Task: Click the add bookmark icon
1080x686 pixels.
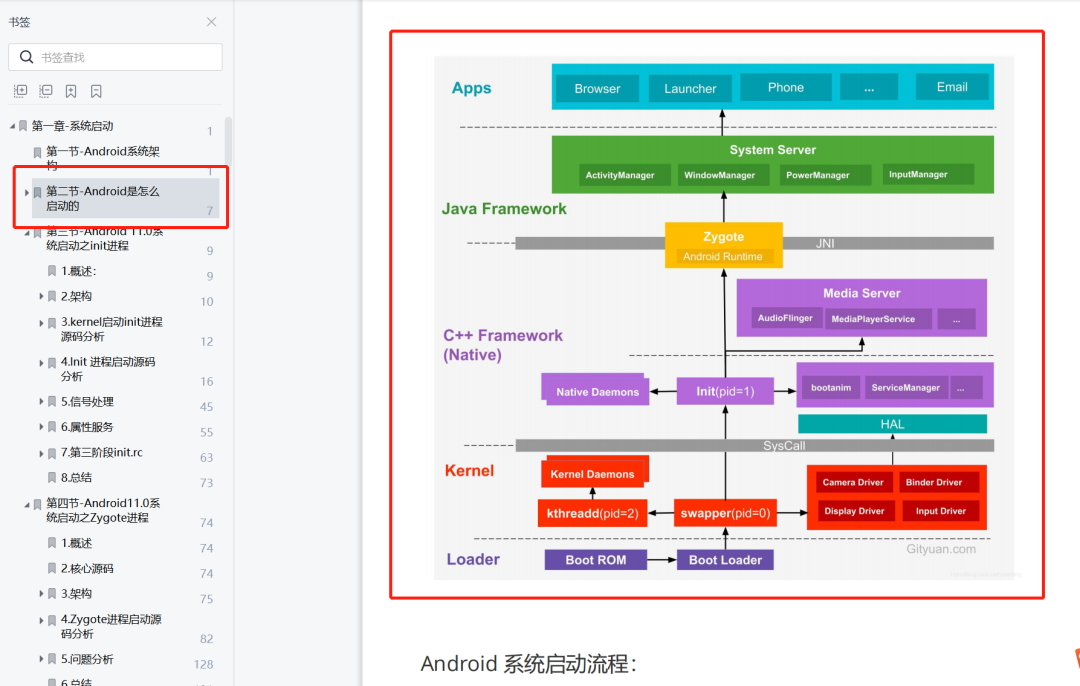Action: point(71,91)
